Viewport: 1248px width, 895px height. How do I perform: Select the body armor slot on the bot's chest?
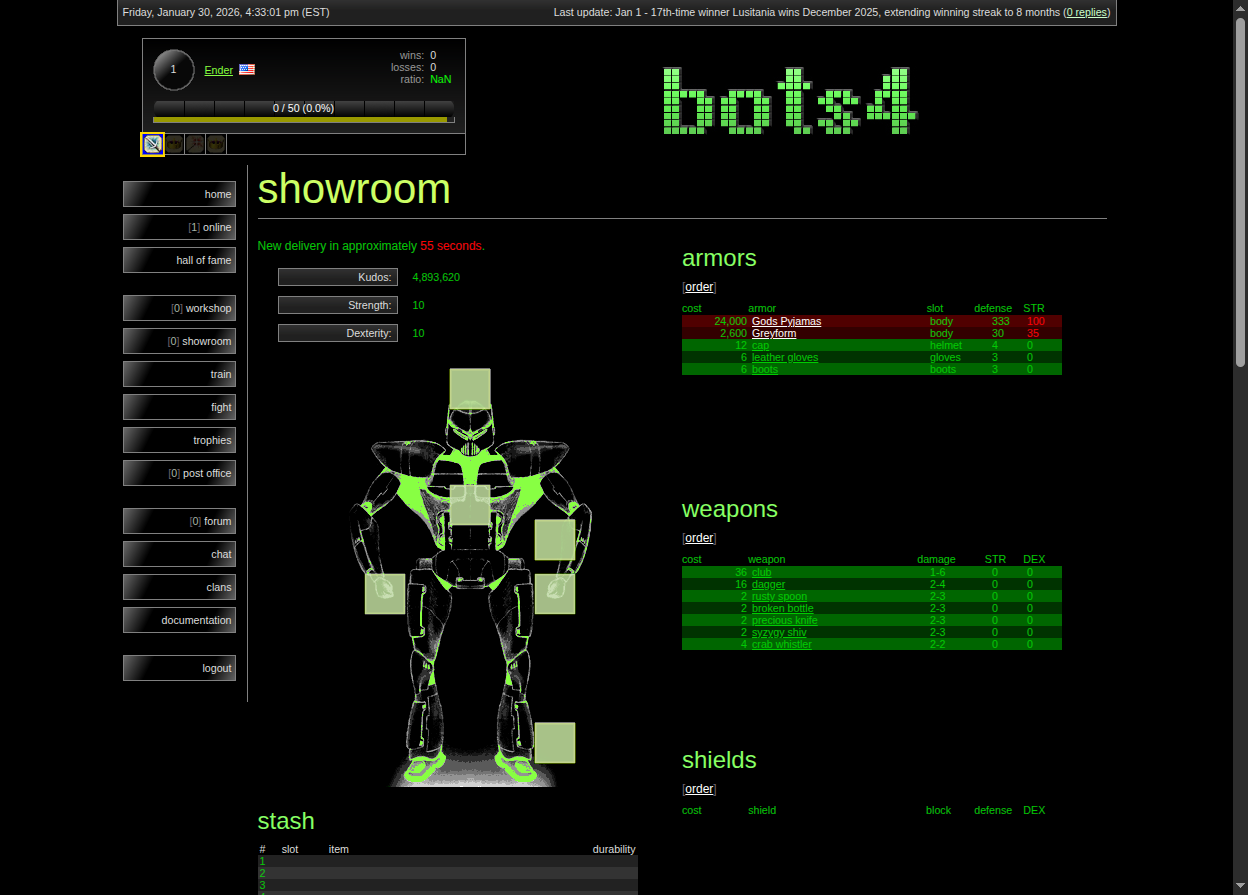(470, 505)
